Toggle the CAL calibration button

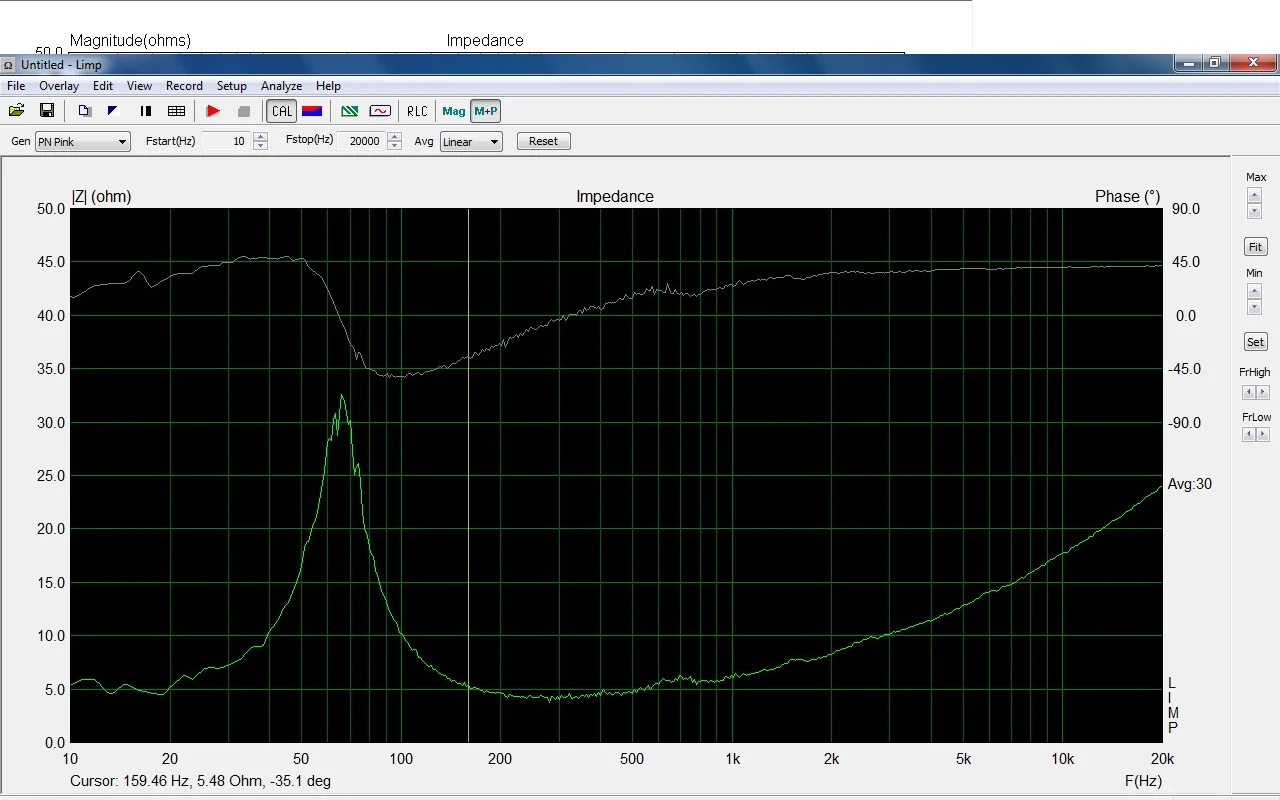pyautogui.click(x=282, y=111)
